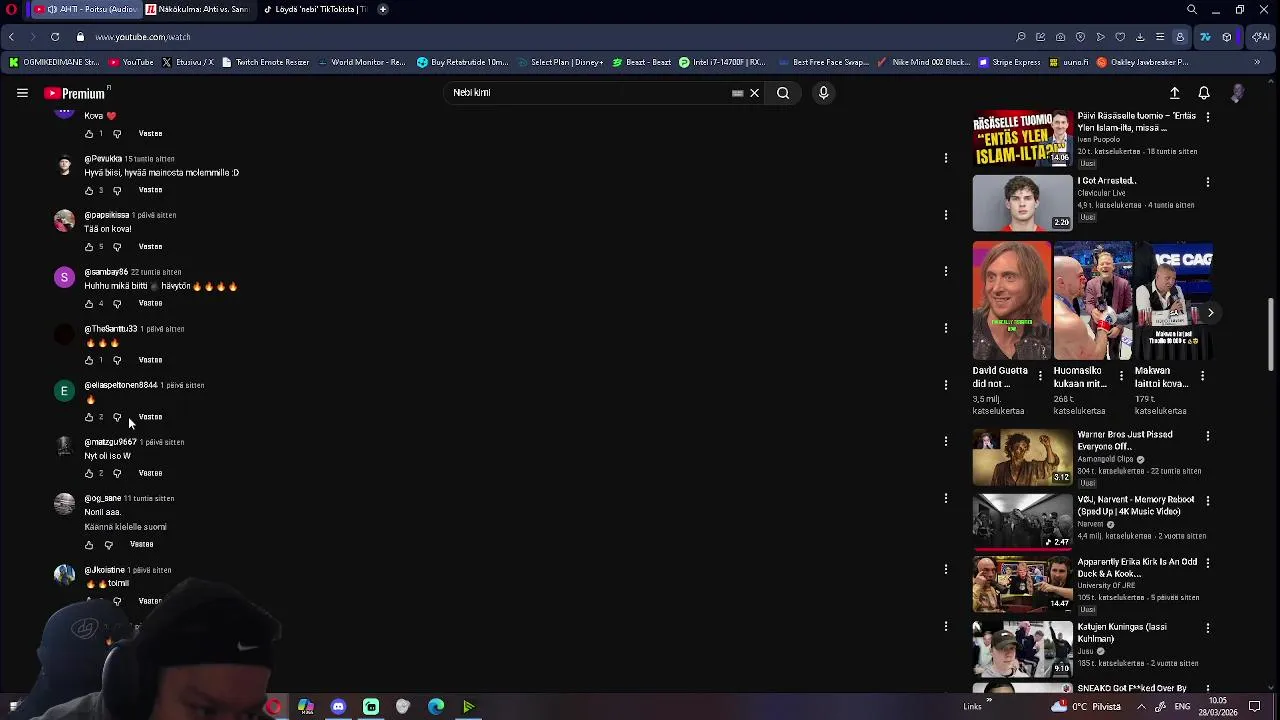This screenshot has height=720, width=1280.
Task: Open the Opera heart bookmark icon
Action: coord(1120,37)
